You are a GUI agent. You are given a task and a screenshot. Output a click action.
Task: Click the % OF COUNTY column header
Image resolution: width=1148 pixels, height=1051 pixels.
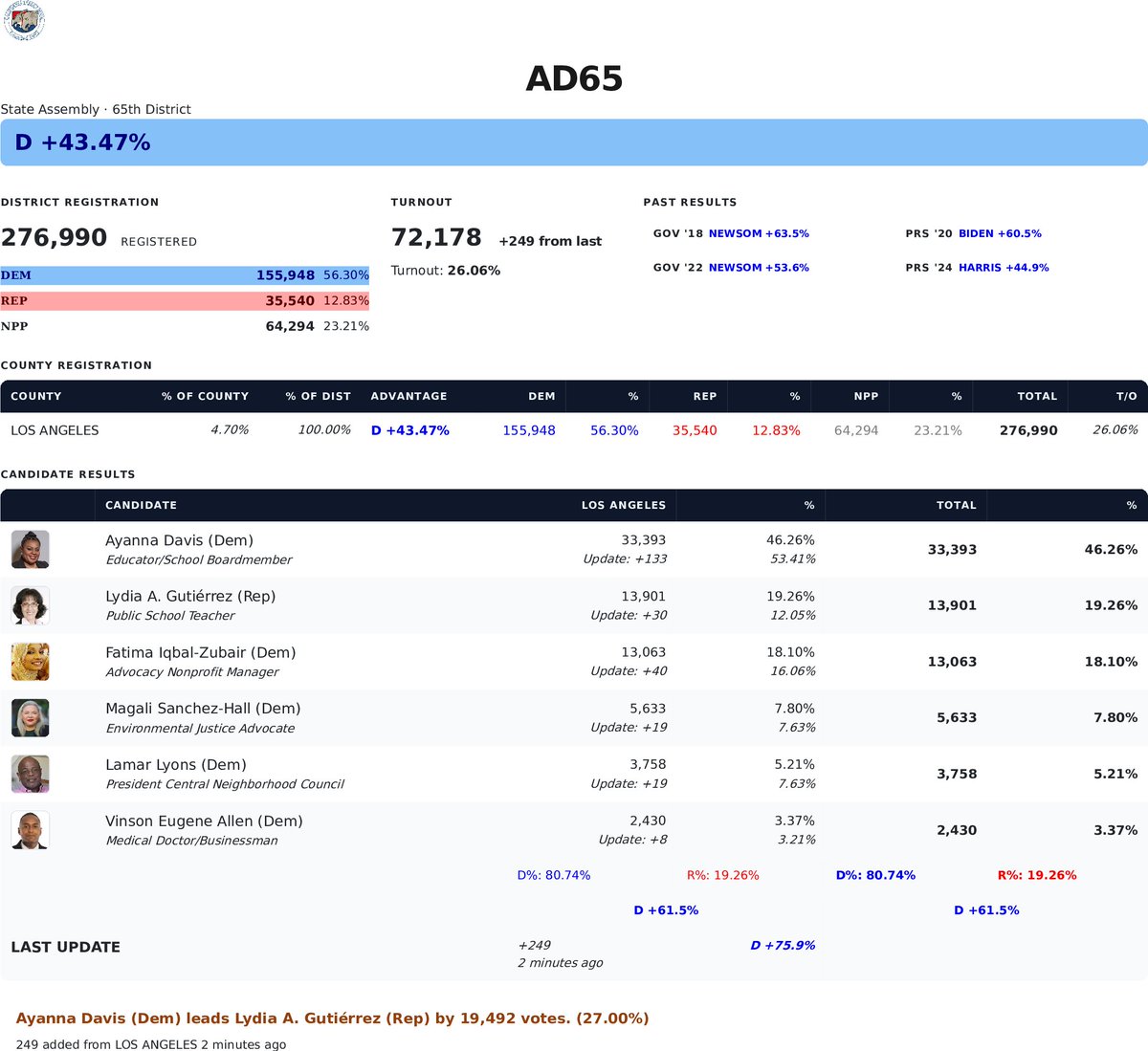[x=205, y=396]
